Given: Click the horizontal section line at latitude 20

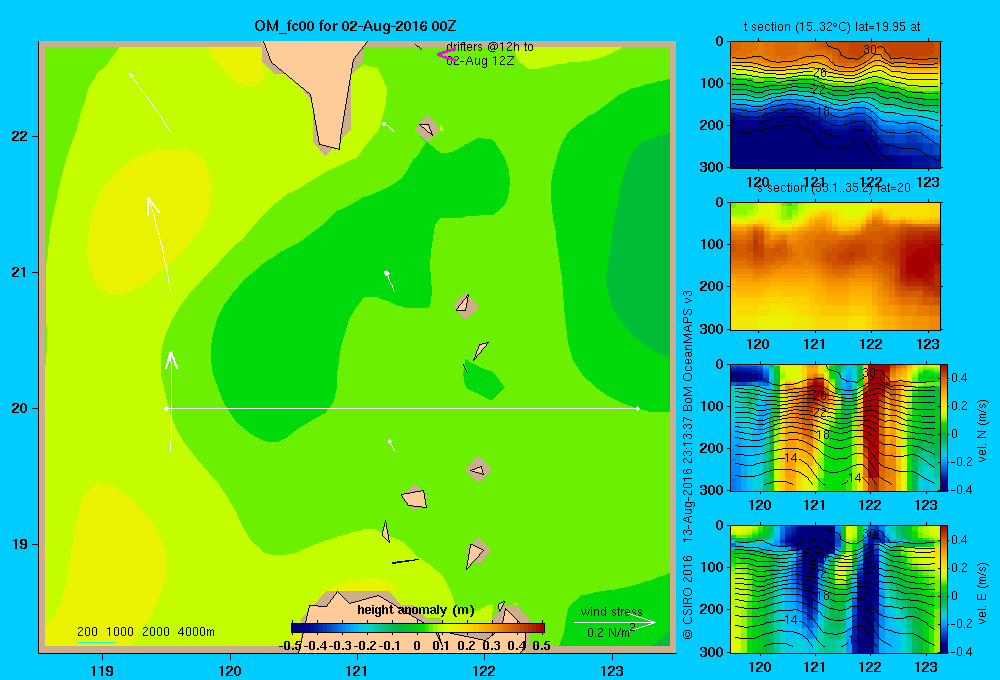Looking at the screenshot, I should tap(402, 408).
